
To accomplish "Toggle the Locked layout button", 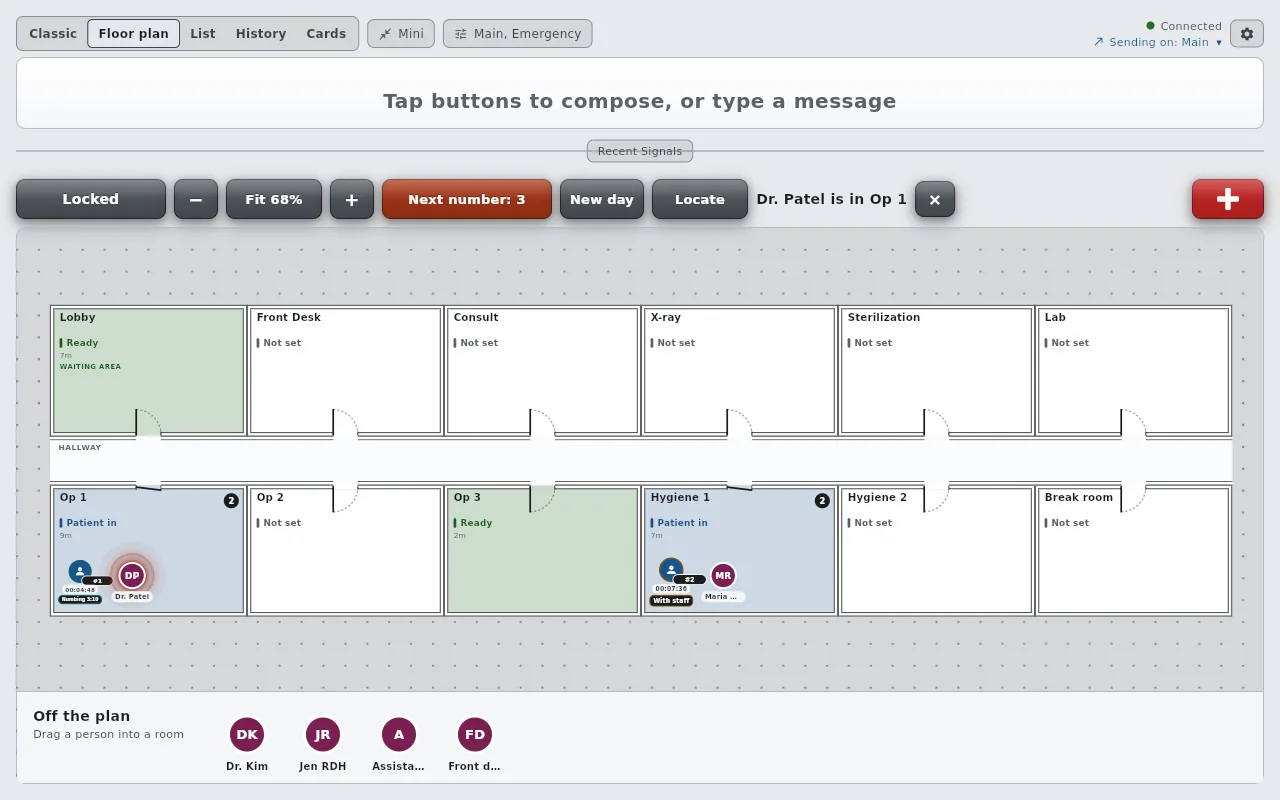I will point(91,199).
